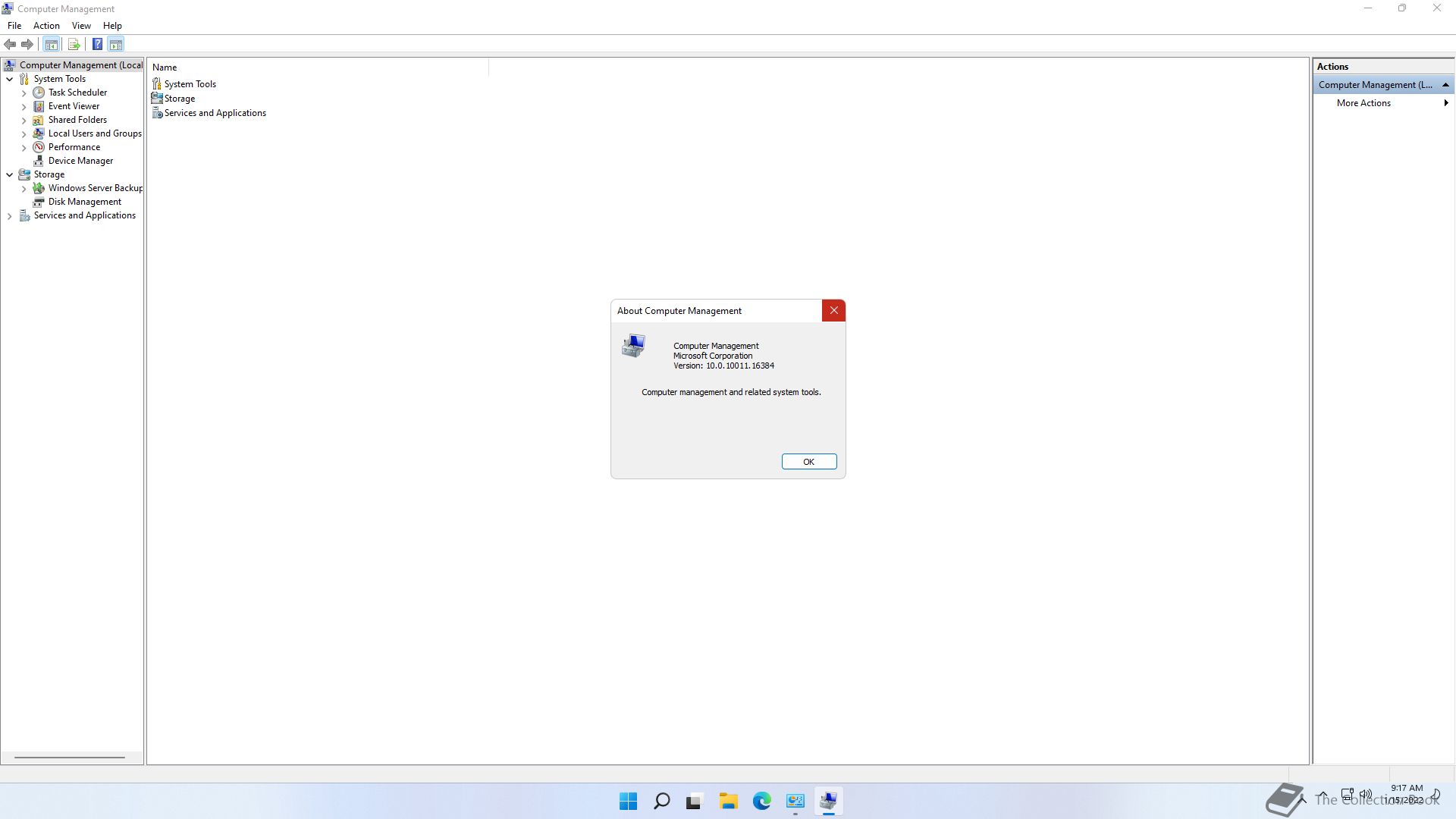Launch Microsoft Edge from the taskbar
The height and width of the screenshot is (819, 1456).
[761, 801]
